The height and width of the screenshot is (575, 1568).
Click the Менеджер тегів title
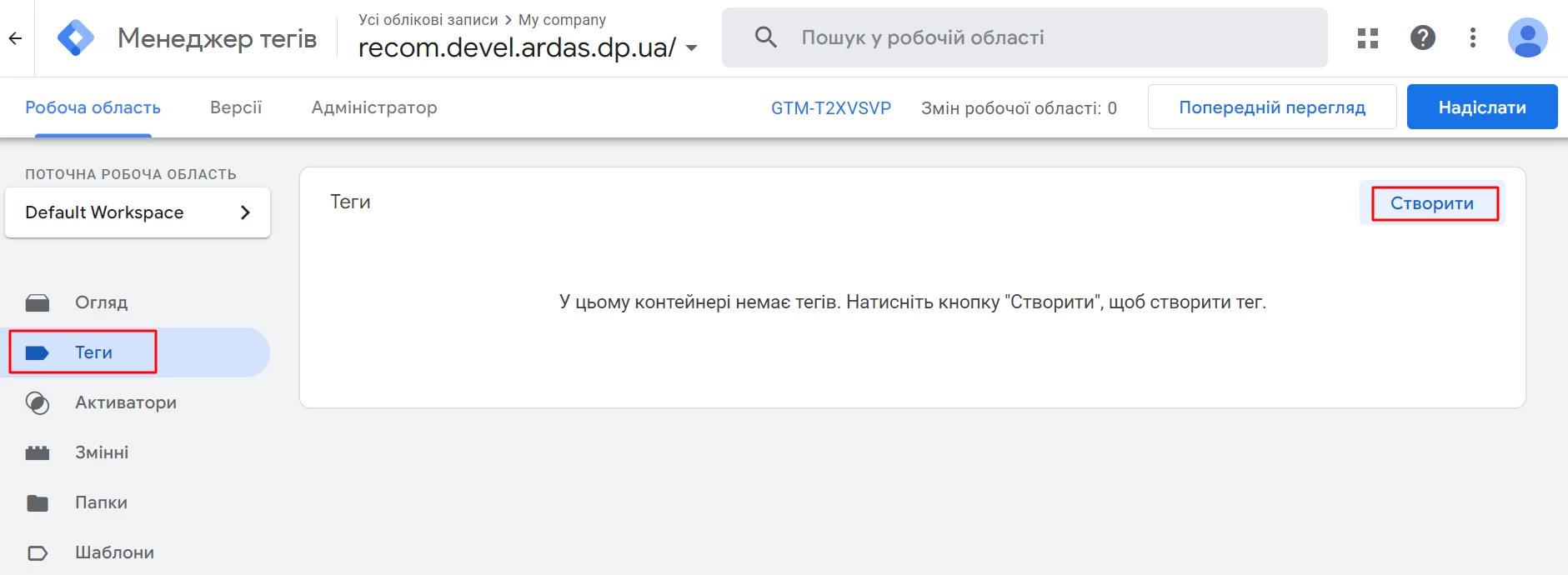tap(217, 37)
